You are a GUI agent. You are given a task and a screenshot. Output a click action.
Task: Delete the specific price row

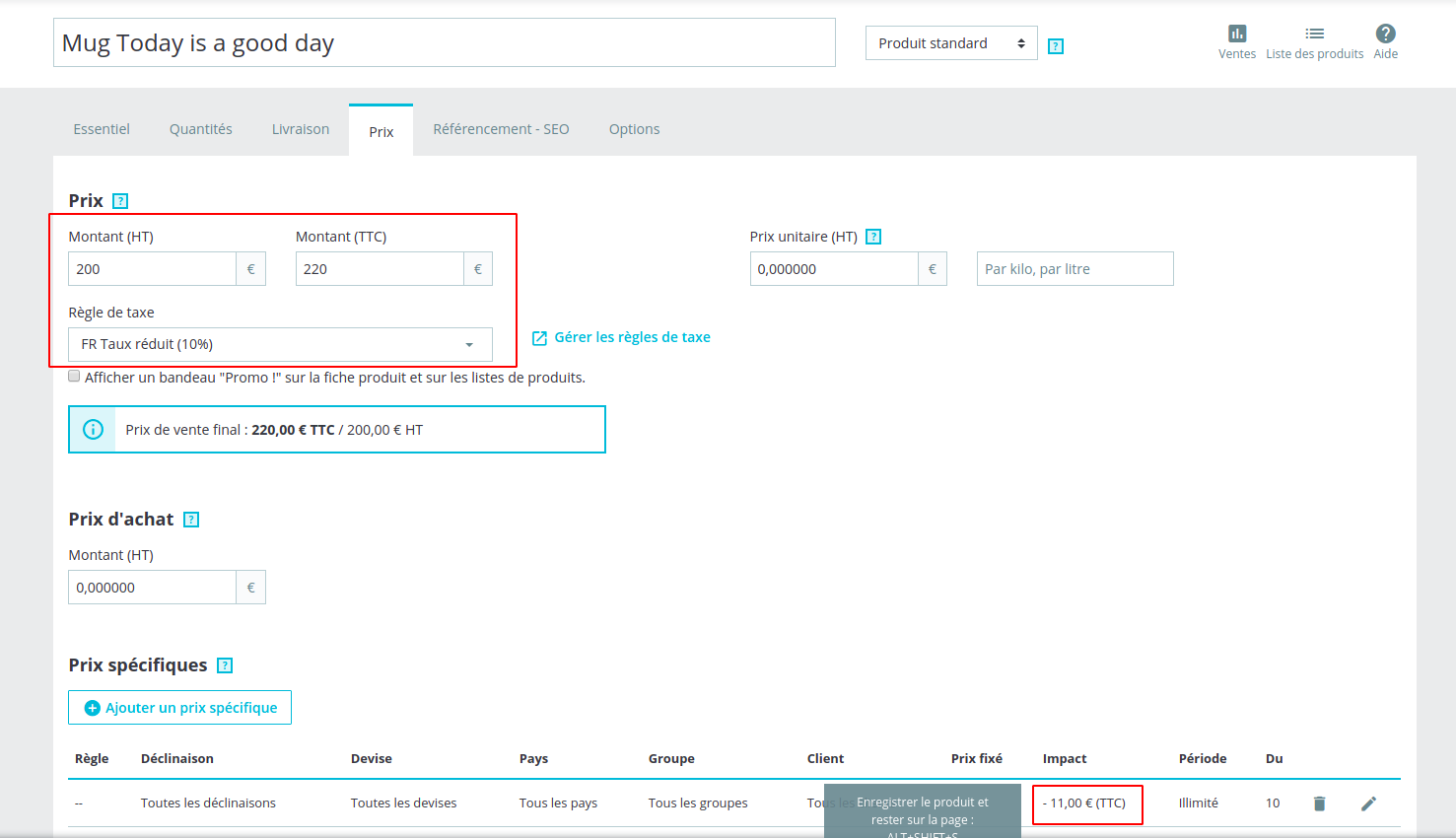pos(1319,803)
